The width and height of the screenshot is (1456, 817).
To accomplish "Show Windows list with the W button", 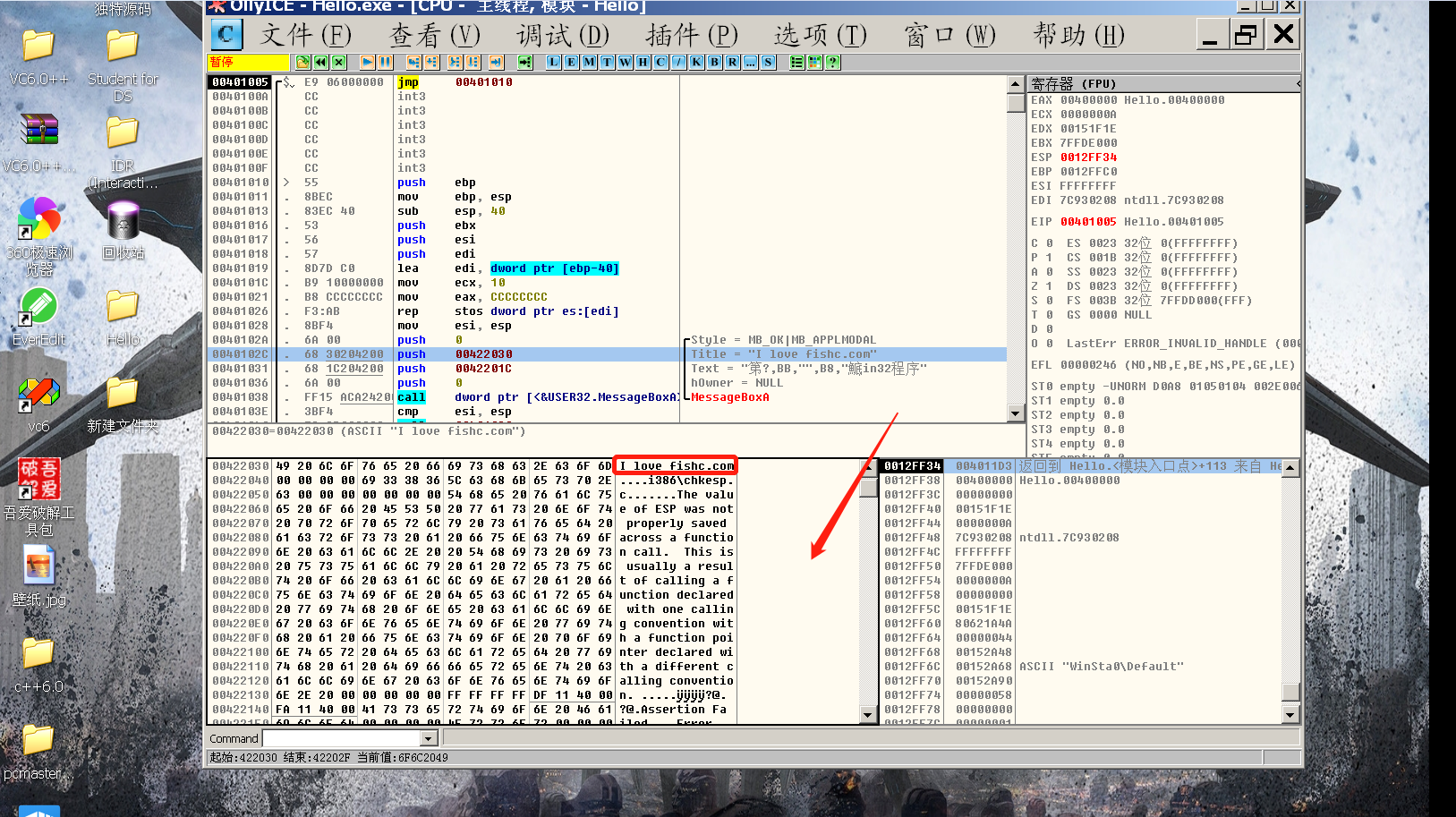I will [626, 62].
